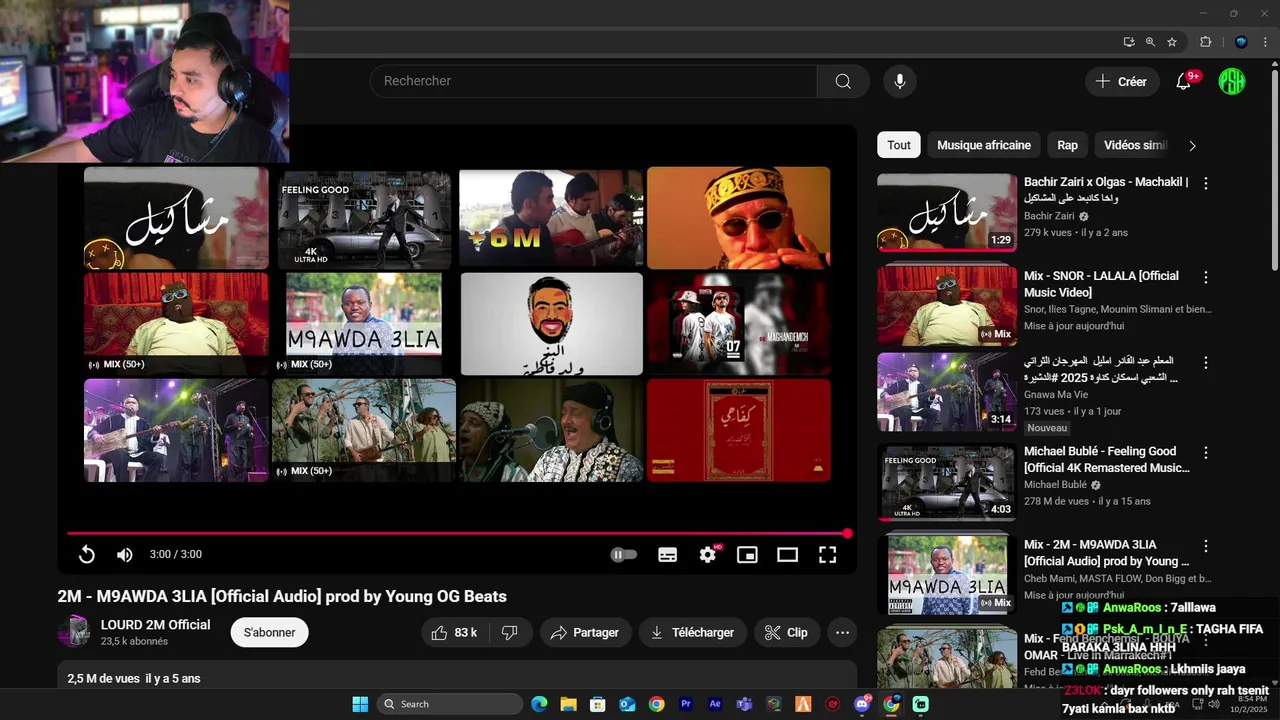
Task: Open the Windows Start menu
Action: coord(360,704)
